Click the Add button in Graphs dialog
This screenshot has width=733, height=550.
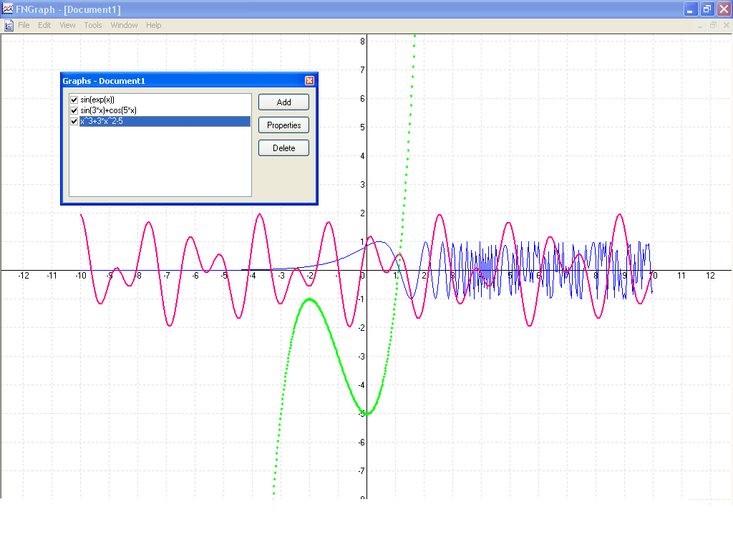point(284,102)
